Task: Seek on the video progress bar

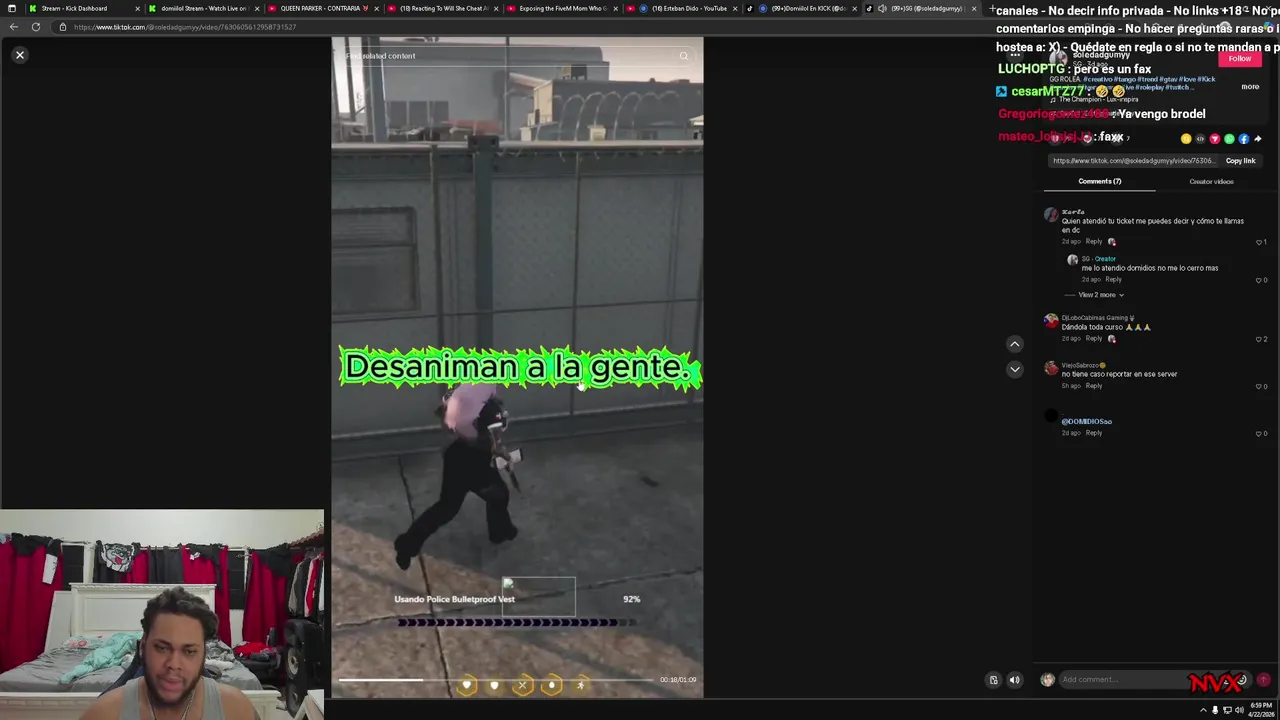Action: 495,680
